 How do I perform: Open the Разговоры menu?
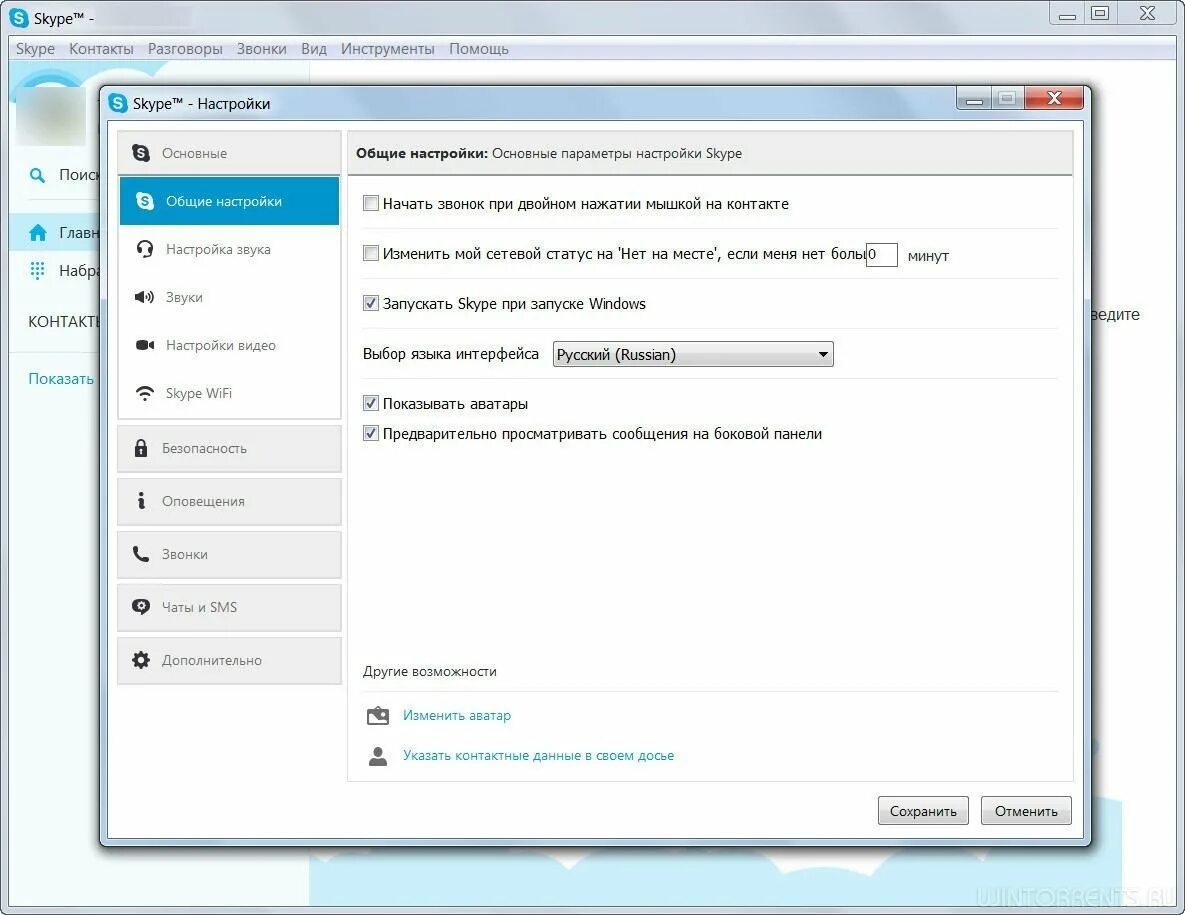click(x=185, y=48)
